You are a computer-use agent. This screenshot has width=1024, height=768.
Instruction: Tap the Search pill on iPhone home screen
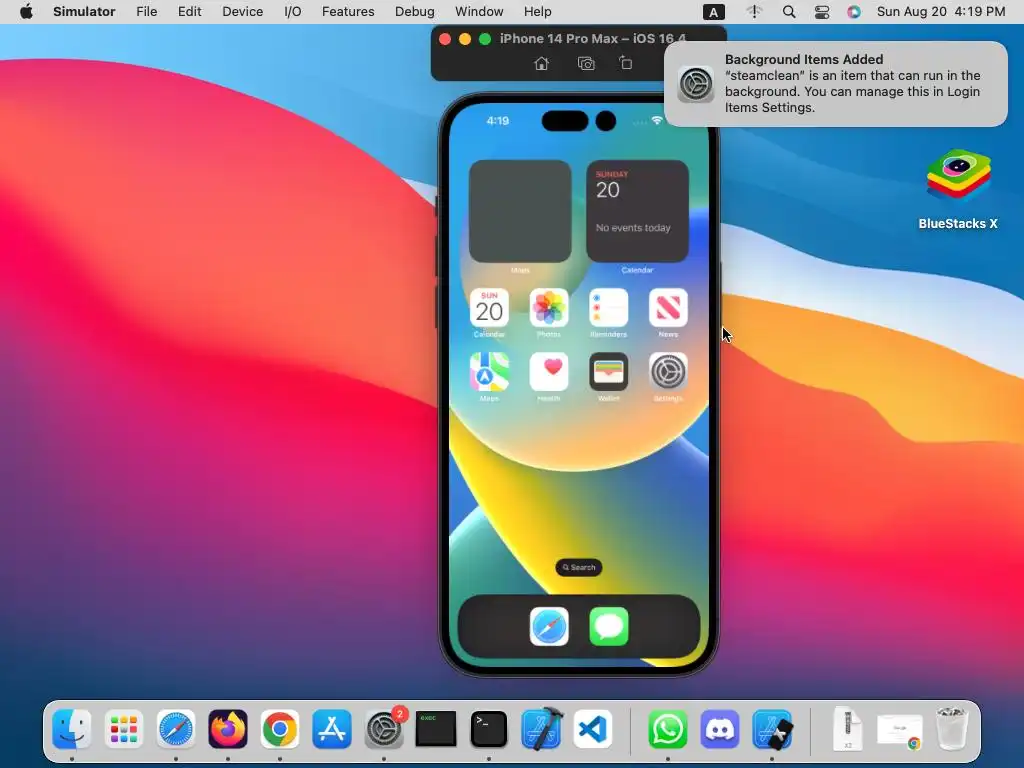click(579, 568)
